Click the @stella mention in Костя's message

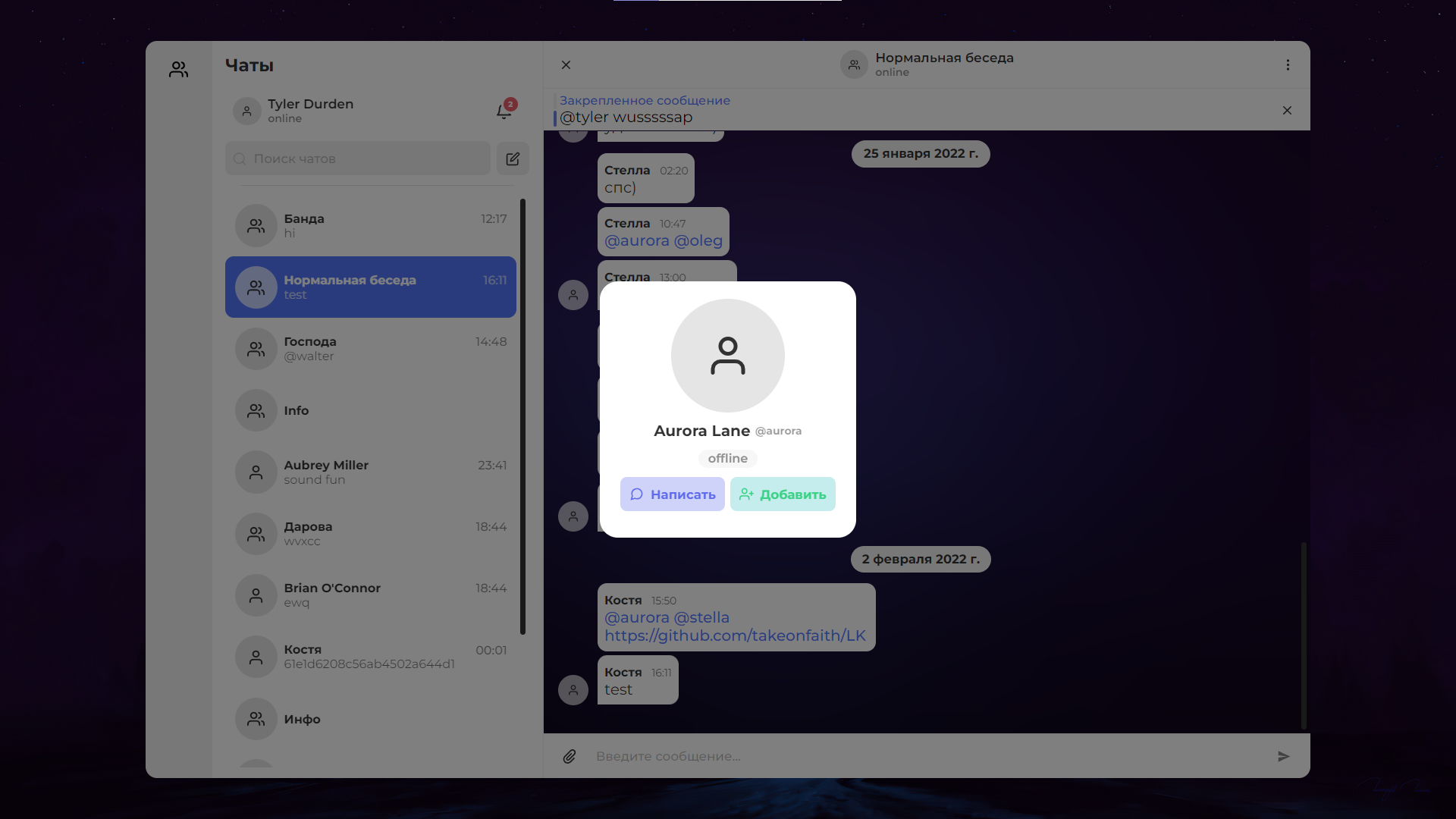[x=701, y=617]
